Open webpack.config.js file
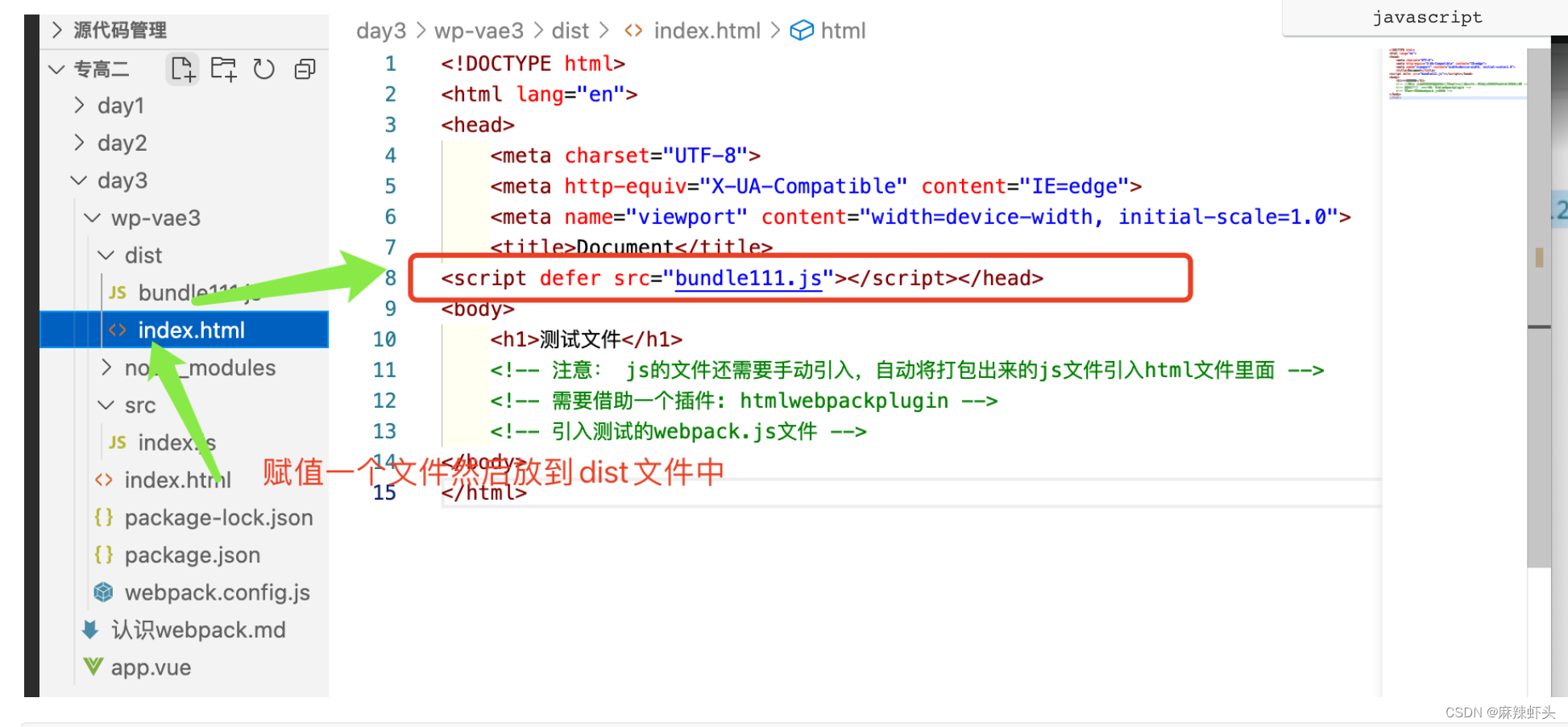 coord(218,592)
